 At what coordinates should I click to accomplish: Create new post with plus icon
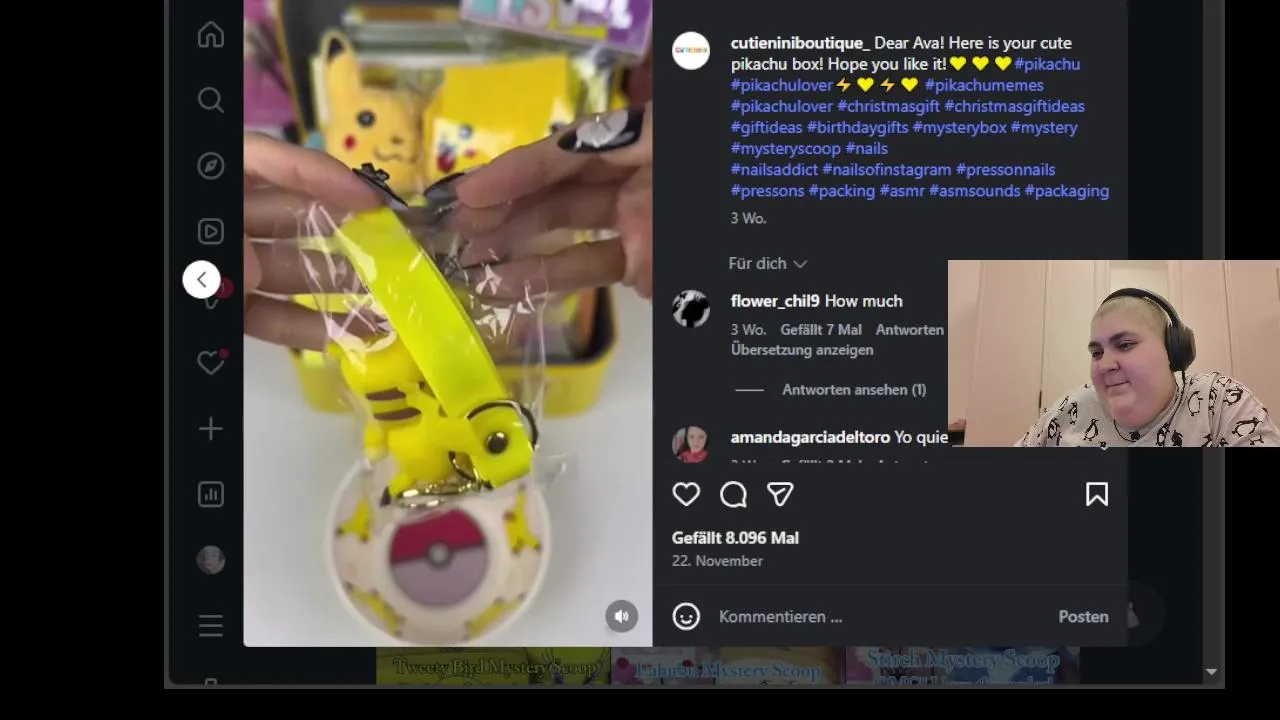coord(210,429)
